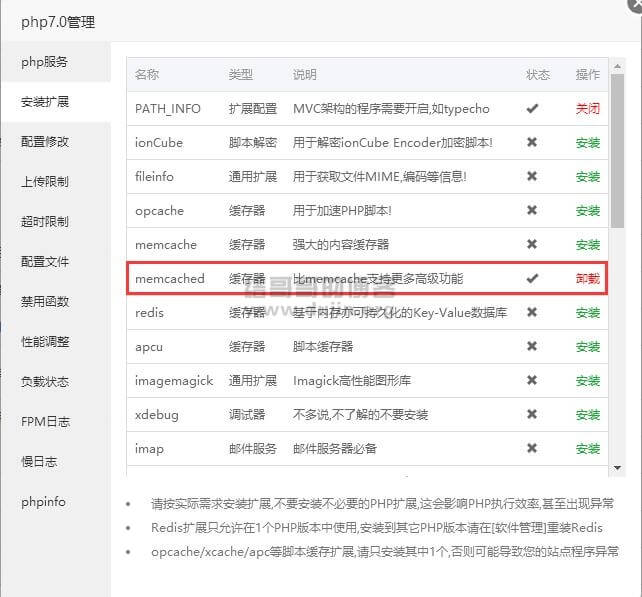The height and width of the screenshot is (597, 642).
Task: Install the redis extension
Action: 588,312
